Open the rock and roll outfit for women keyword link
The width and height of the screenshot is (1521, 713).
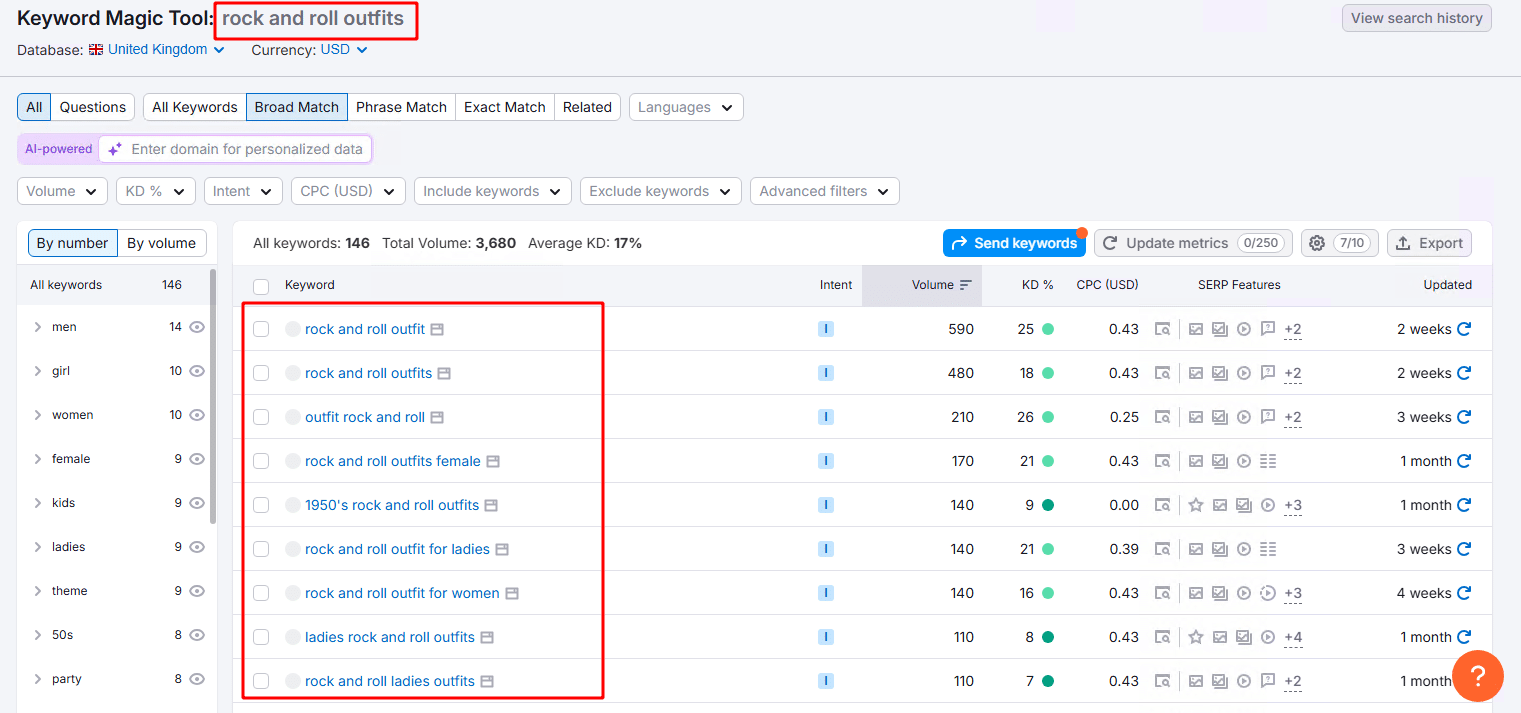402,593
